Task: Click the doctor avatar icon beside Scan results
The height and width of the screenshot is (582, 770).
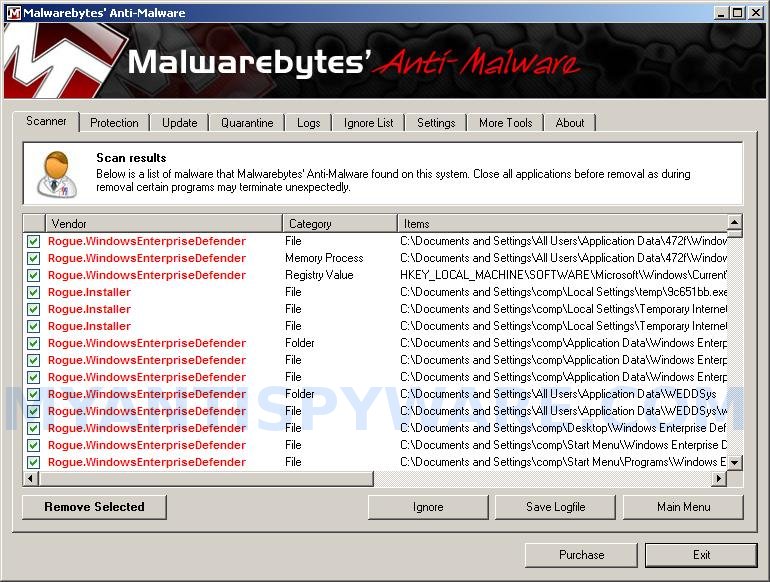Action: [x=57, y=174]
